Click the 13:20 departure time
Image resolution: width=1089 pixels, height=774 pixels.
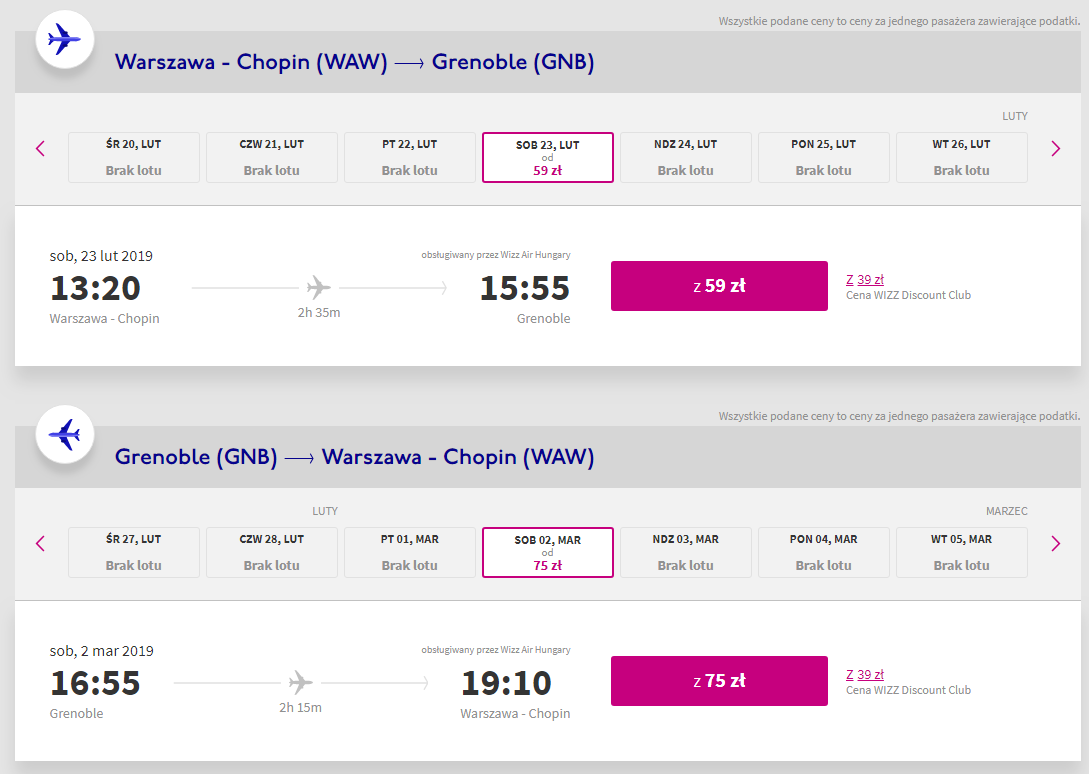pos(95,288)
